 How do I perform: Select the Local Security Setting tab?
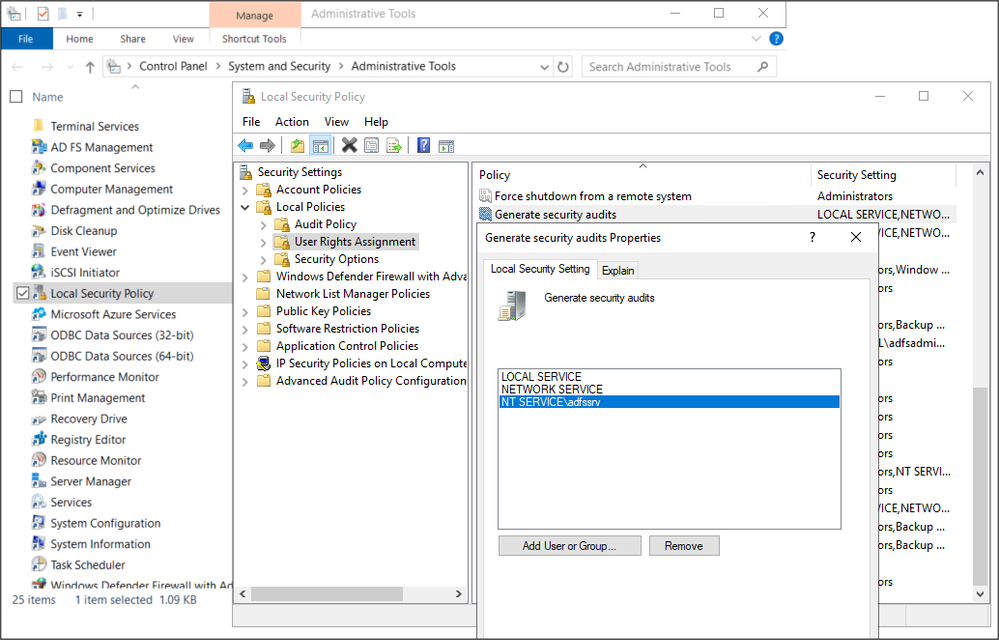[x=540, y=269]
